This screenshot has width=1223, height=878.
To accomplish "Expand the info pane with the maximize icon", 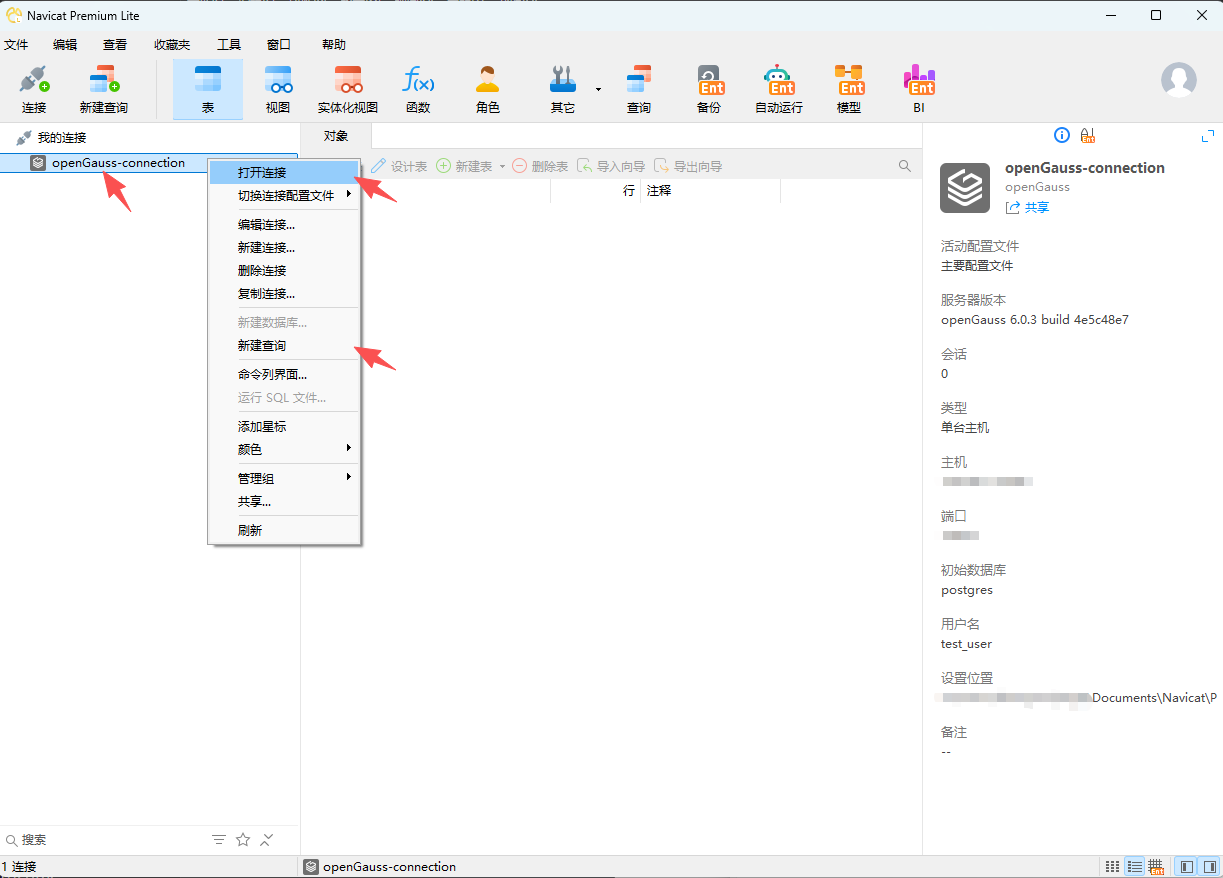I will pos(1207,136).
